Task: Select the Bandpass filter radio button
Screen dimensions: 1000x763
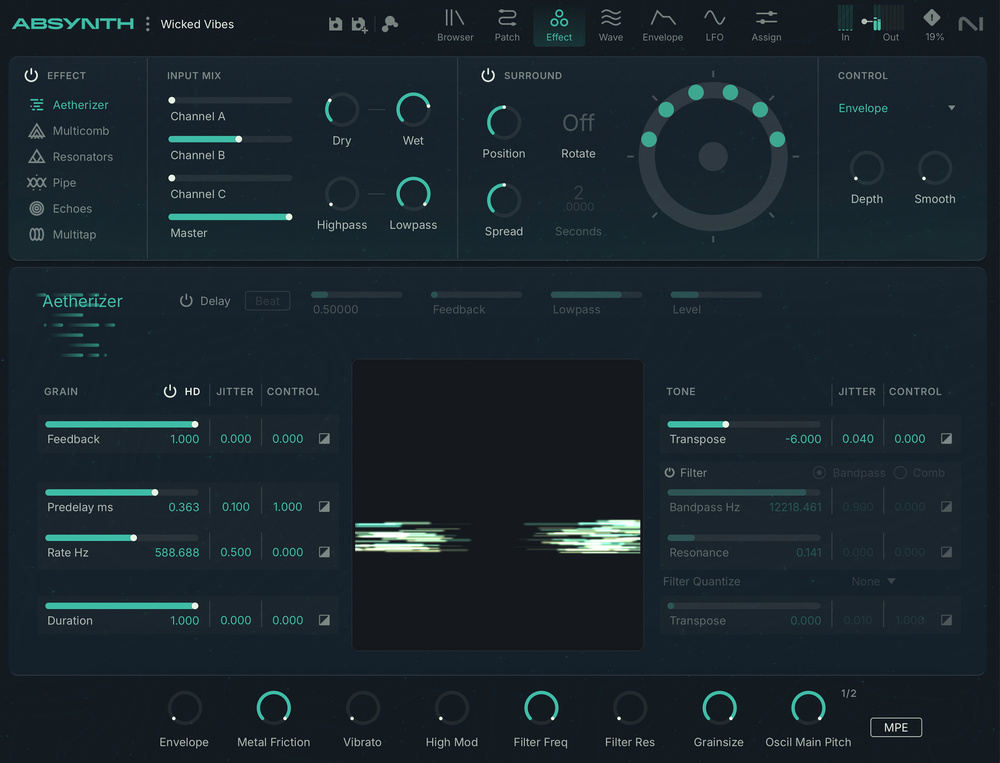Action: pos(820,473)
